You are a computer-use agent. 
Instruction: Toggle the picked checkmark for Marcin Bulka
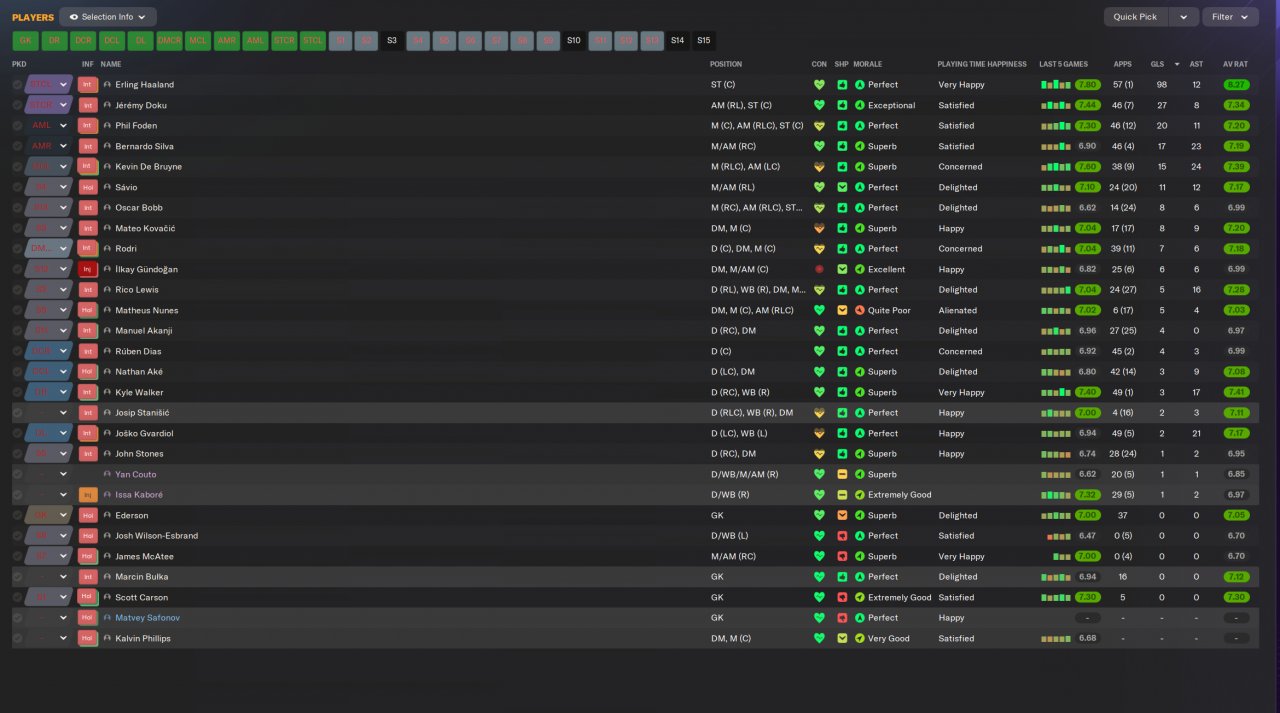point(17,577)
